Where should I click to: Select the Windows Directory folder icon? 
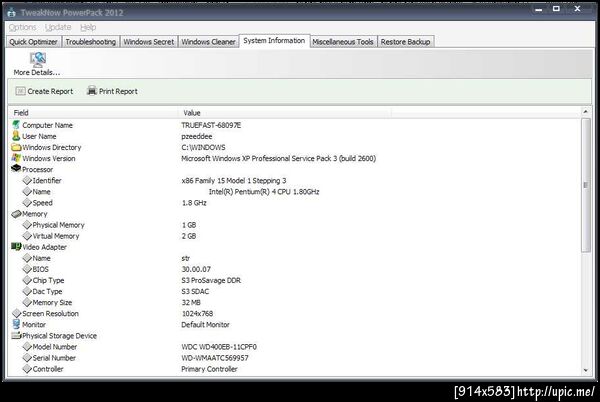[x=16, y=147]
